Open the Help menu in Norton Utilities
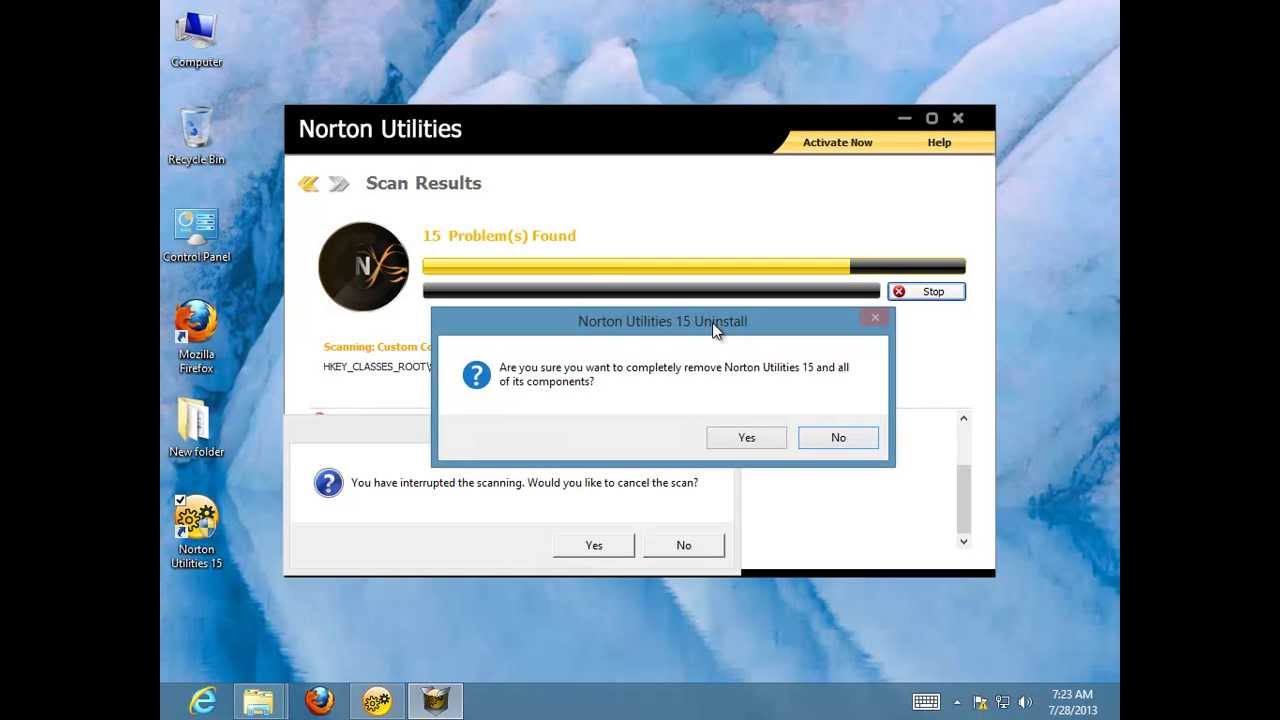Image resolution: width=1280 pixels, height=720 pixels. point(939,143)
